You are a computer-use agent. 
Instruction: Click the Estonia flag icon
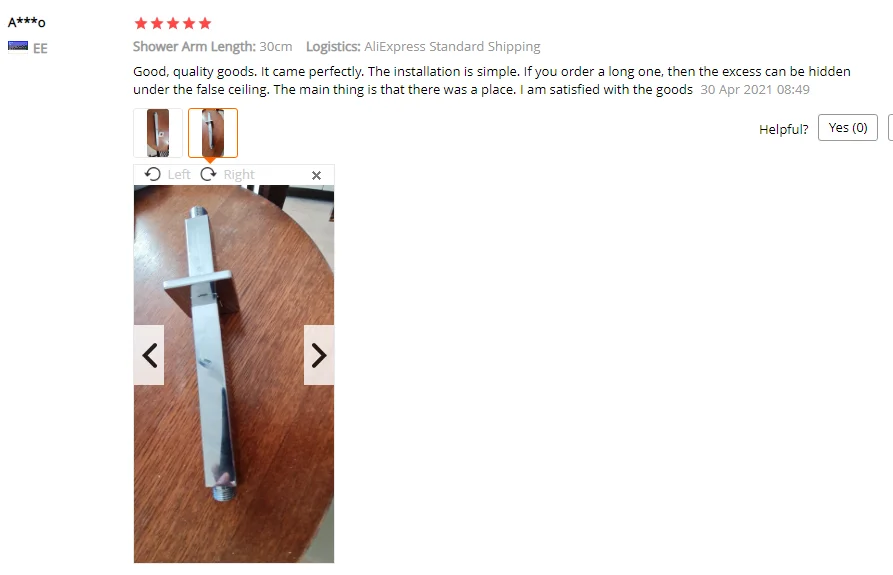[18, 46]
